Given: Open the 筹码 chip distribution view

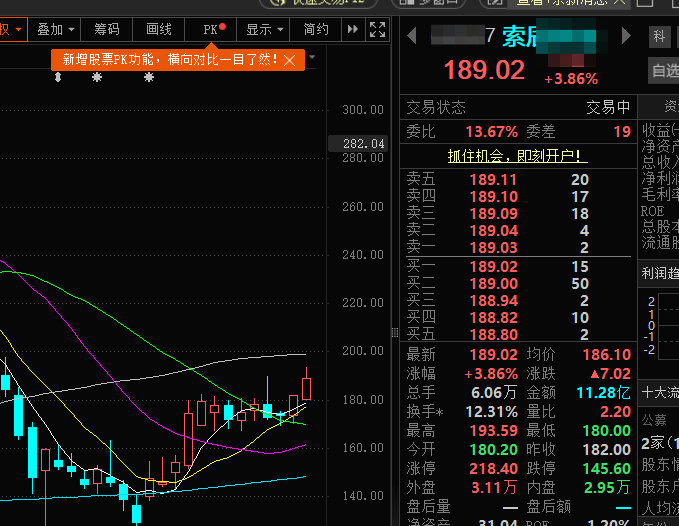Looking at the screenshot, I should pos(107,29).
